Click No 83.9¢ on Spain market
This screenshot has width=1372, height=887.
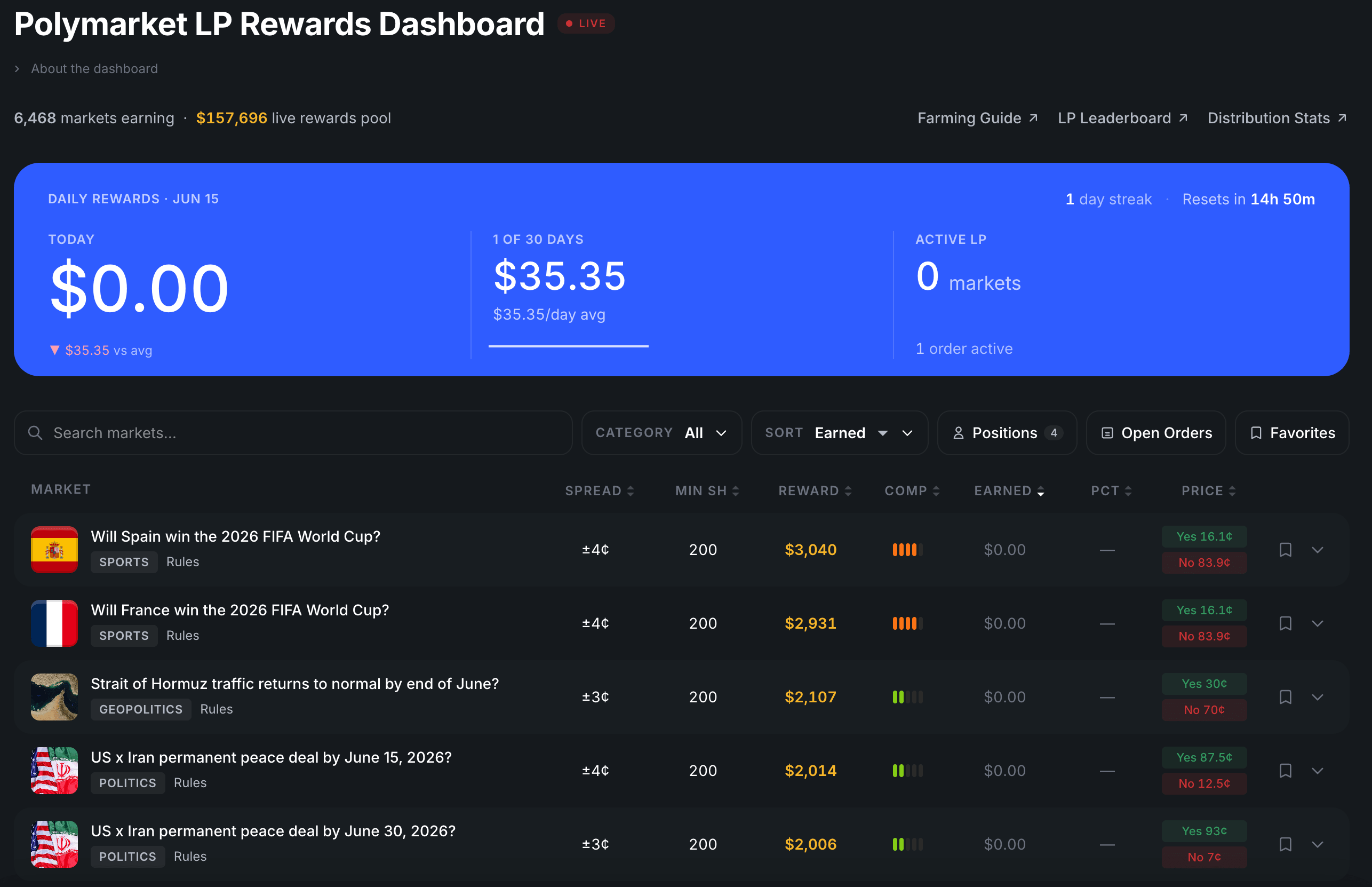pyautogui.click(x=1204, y=563)
